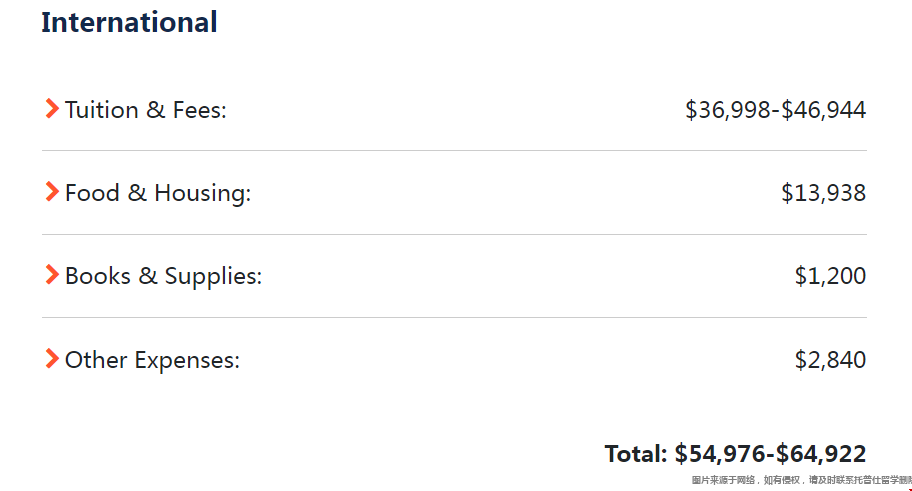Open the Other Expenses chevron arrow
Image resolution: width=912 pixels, height=491 pixels.
pyautogui.click(x=52, y=358)
